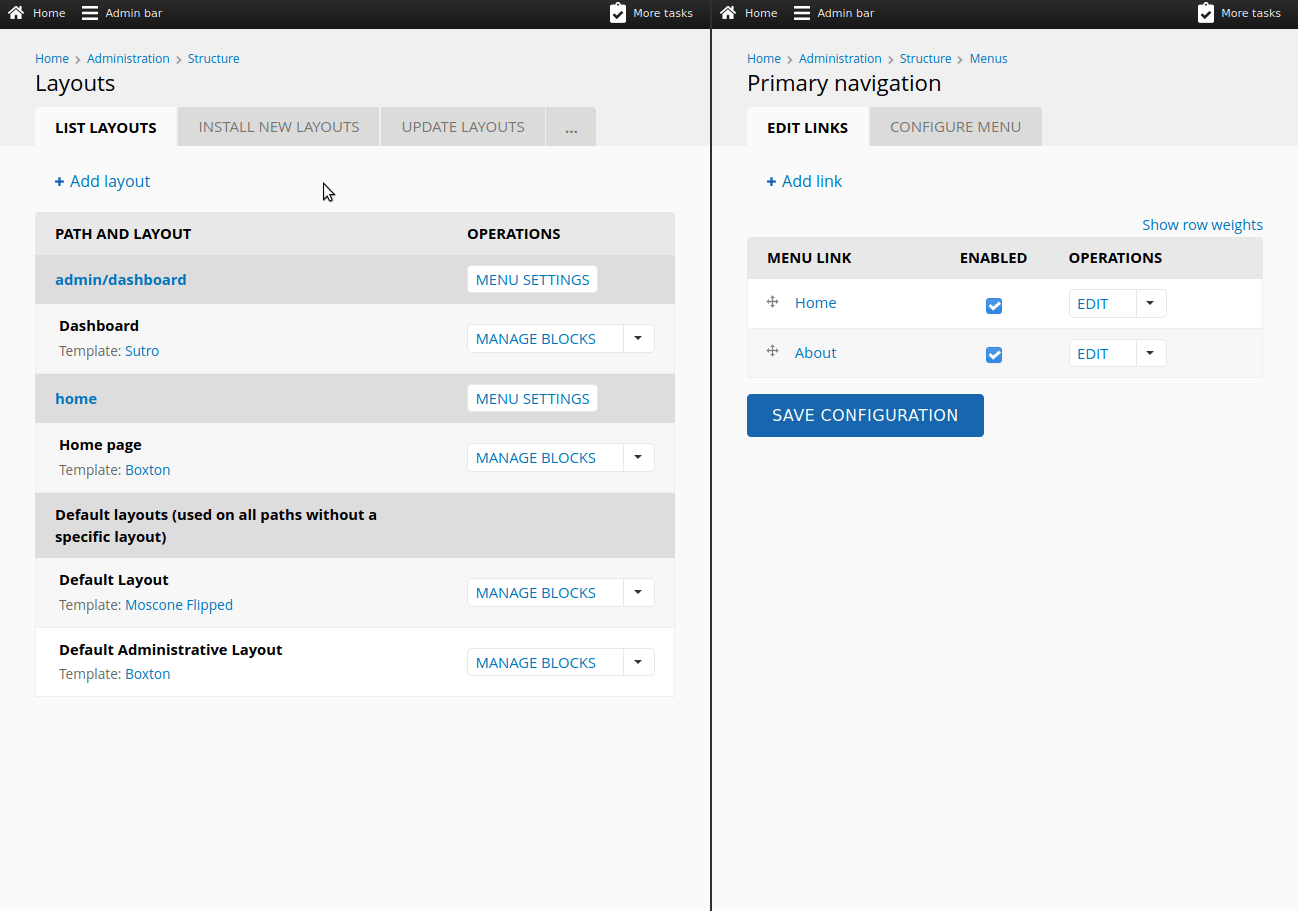The height and width of the screenshot is (911, 1298).
Task: Switch to Configure Menu tab
Action: click(956, 127)
